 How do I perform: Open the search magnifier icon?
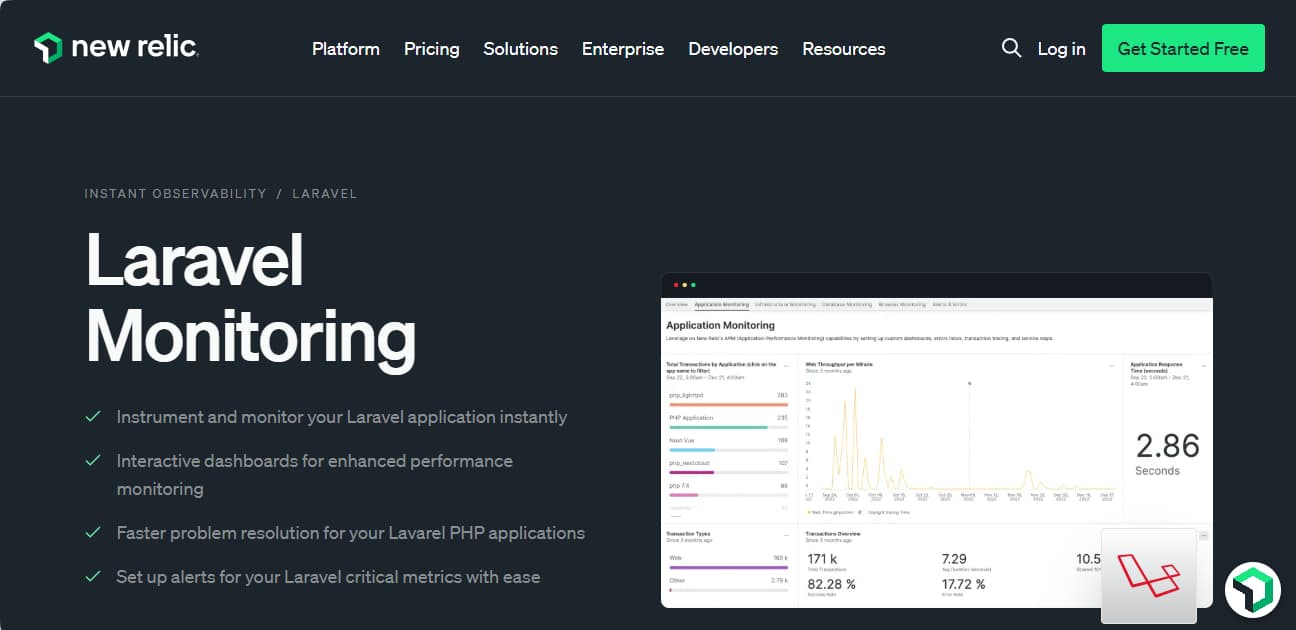coord(1011,48)
